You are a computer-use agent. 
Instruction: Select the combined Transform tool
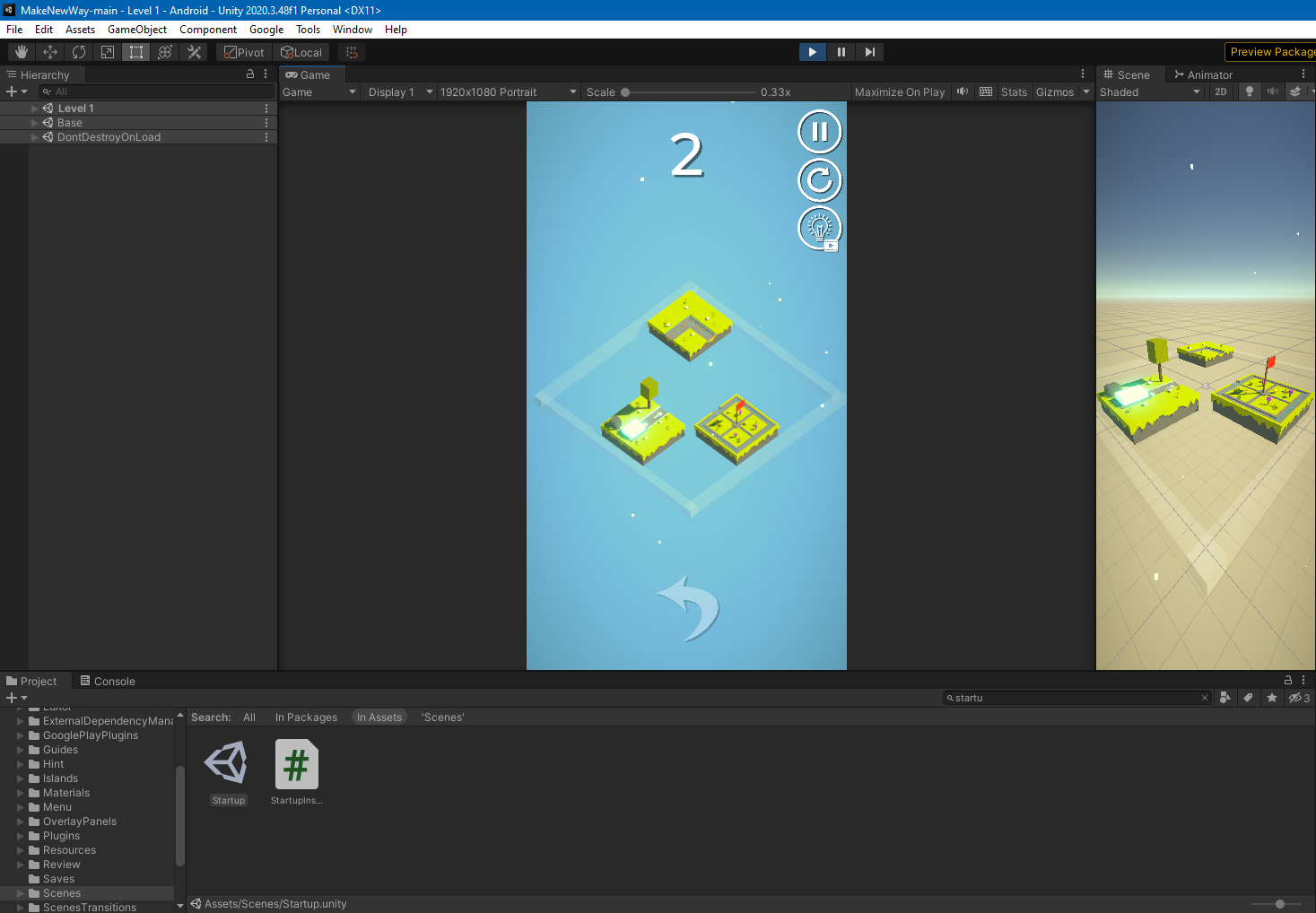coord(165,52)
